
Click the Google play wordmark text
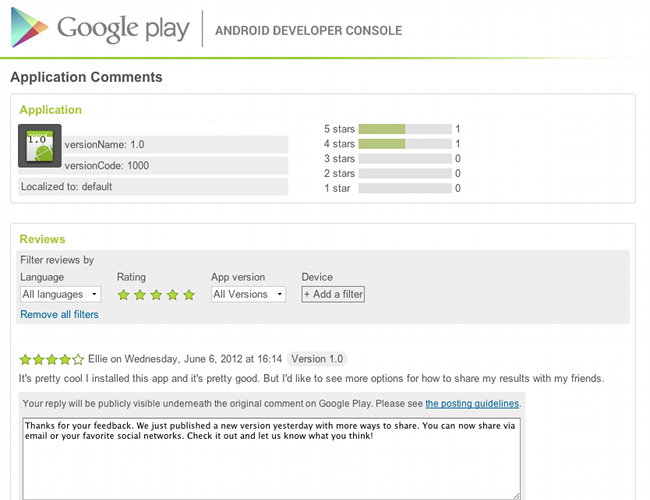[x=123, y=30]
